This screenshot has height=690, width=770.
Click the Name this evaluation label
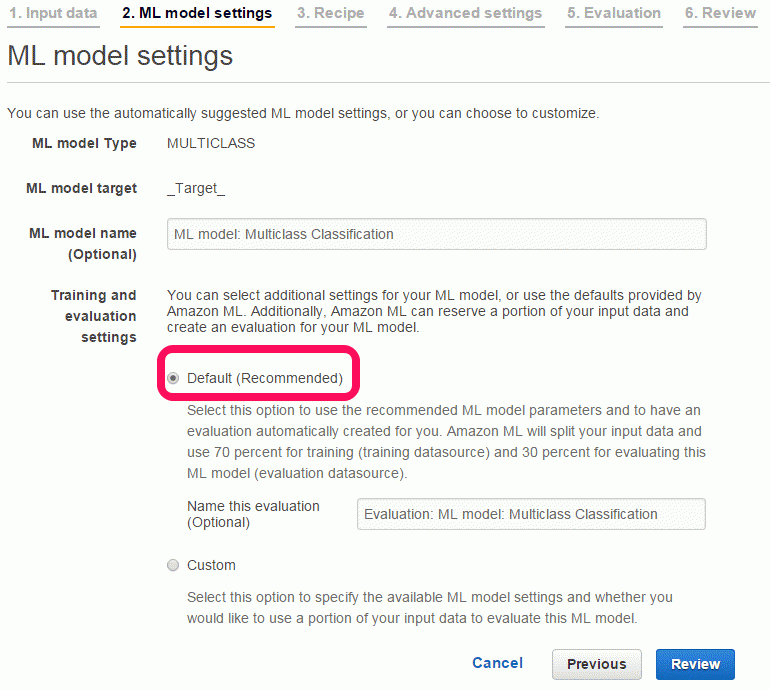point(253,514)
